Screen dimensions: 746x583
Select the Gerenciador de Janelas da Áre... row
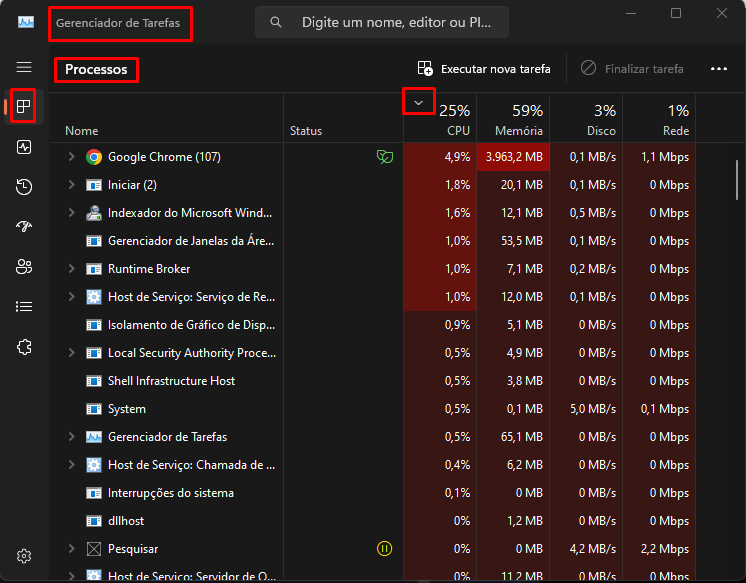point(373,241)
